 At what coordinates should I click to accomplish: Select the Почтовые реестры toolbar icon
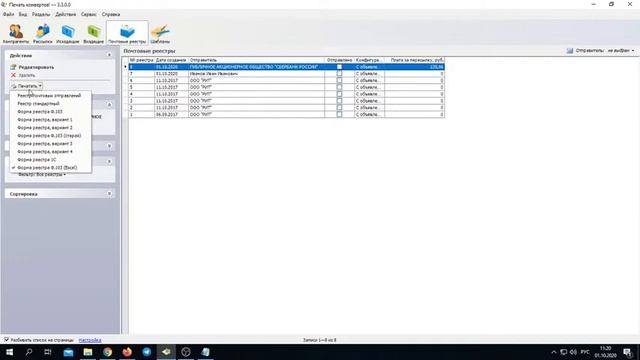127,32
